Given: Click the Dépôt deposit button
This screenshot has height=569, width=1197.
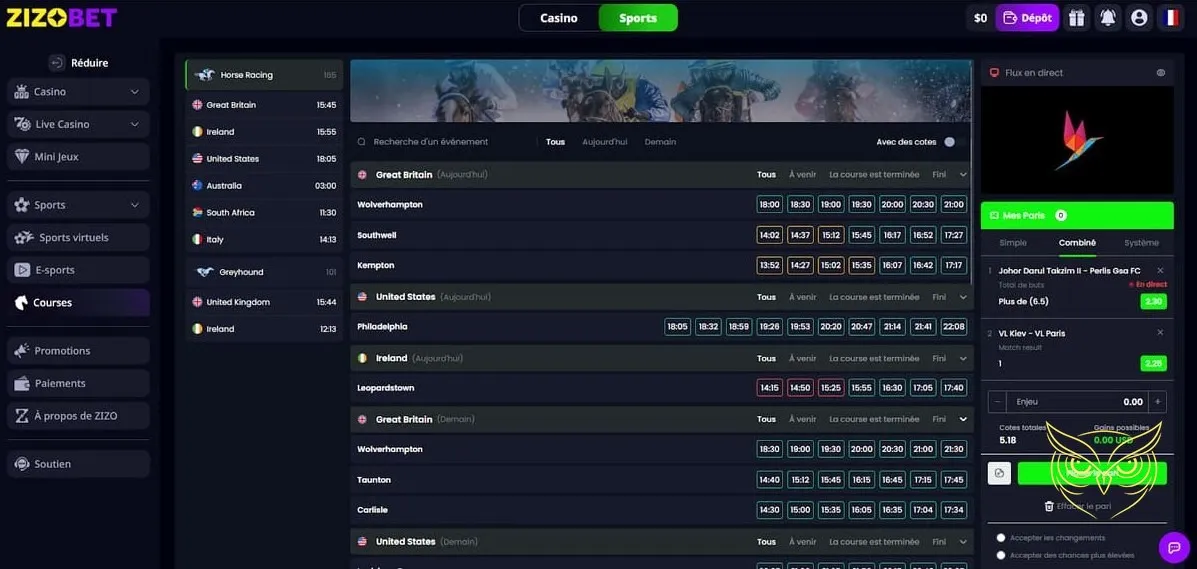Looking at the screenshot, I should pyautogui.click(x=1027, y=18).
